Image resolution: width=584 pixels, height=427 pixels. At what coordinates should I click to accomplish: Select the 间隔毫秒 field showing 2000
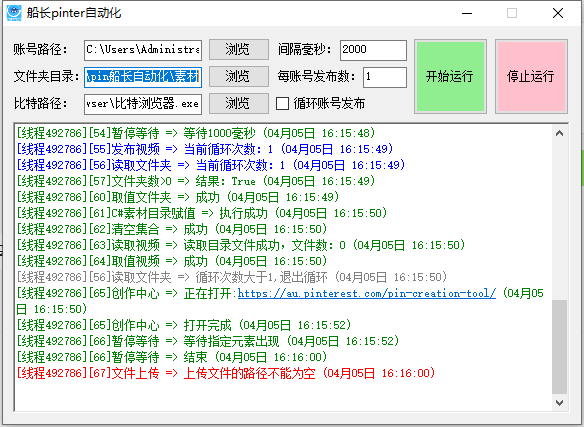click(x=373, y=50)
